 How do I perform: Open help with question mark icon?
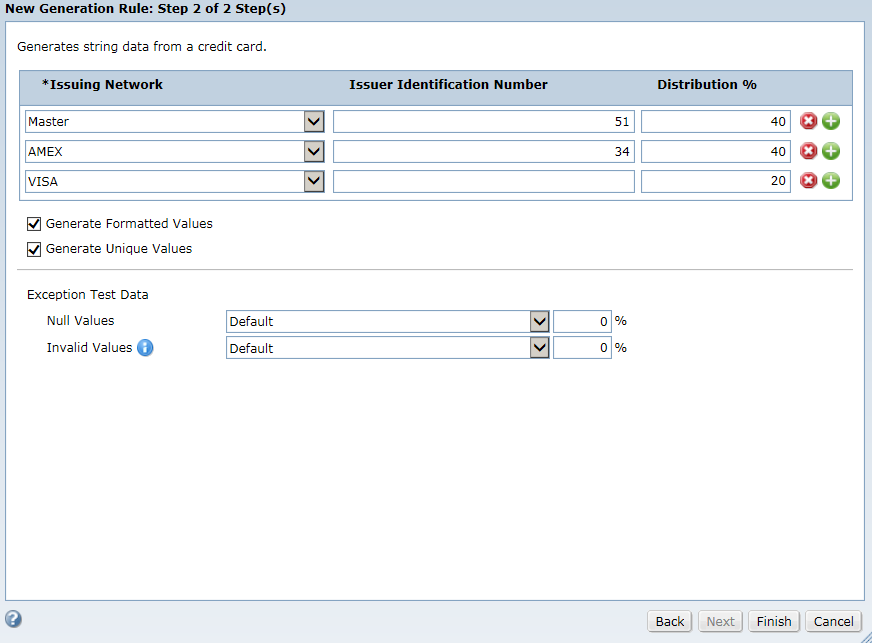[13, 619]
